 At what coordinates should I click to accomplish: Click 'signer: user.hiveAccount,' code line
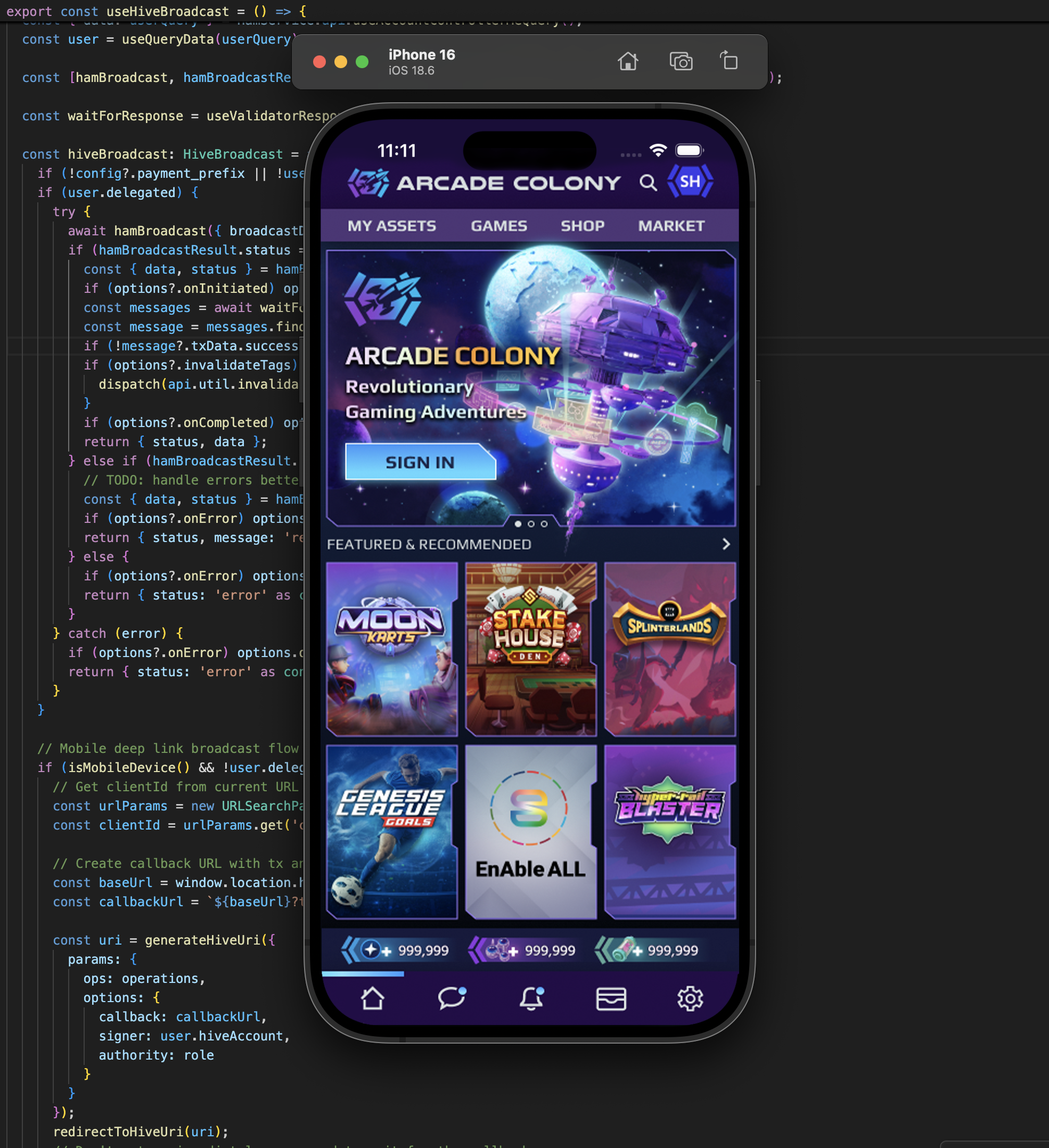pyautogui.click(x=194, y=1035)
